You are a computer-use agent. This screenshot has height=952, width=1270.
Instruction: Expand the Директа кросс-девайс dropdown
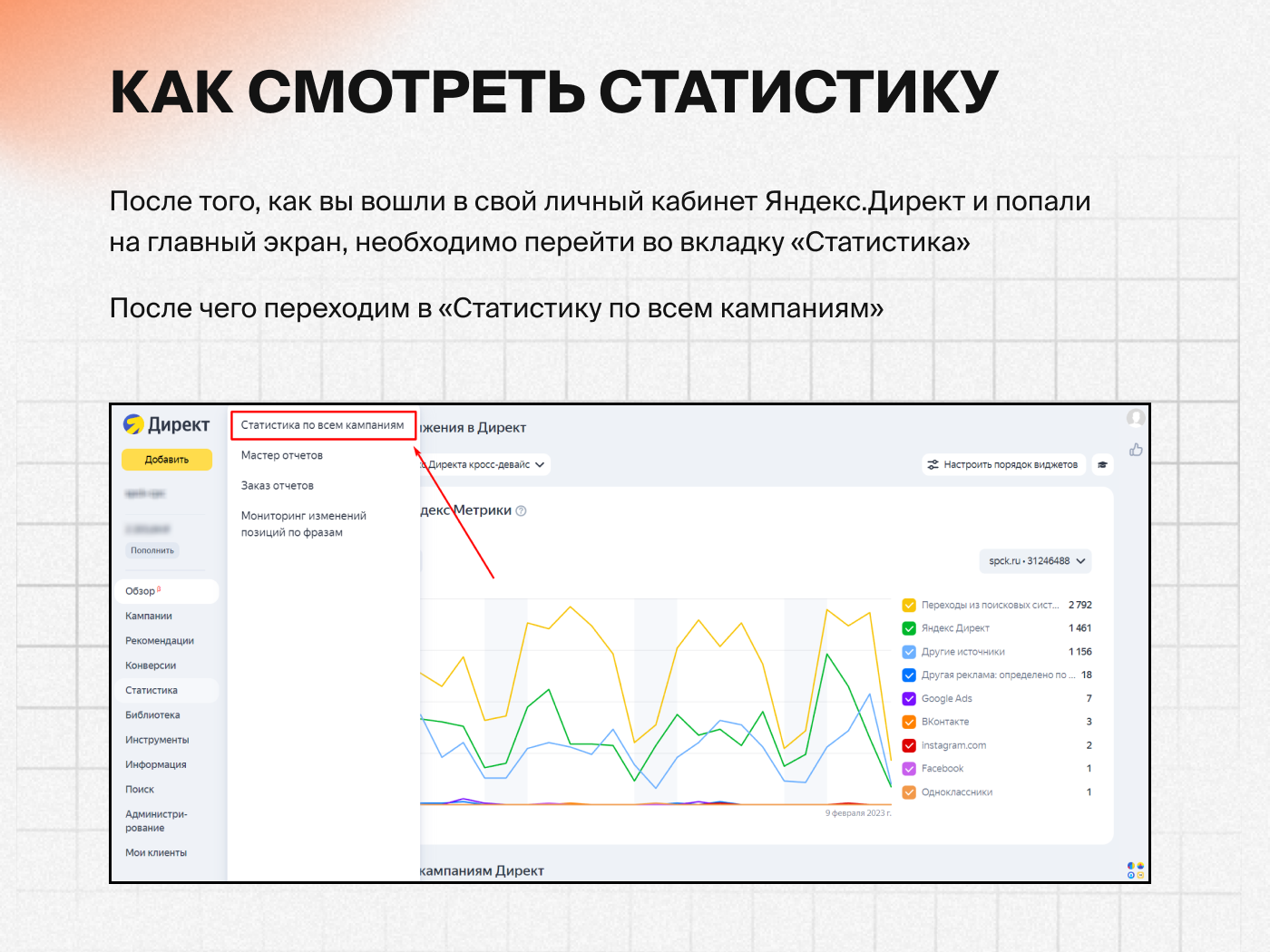485,465
